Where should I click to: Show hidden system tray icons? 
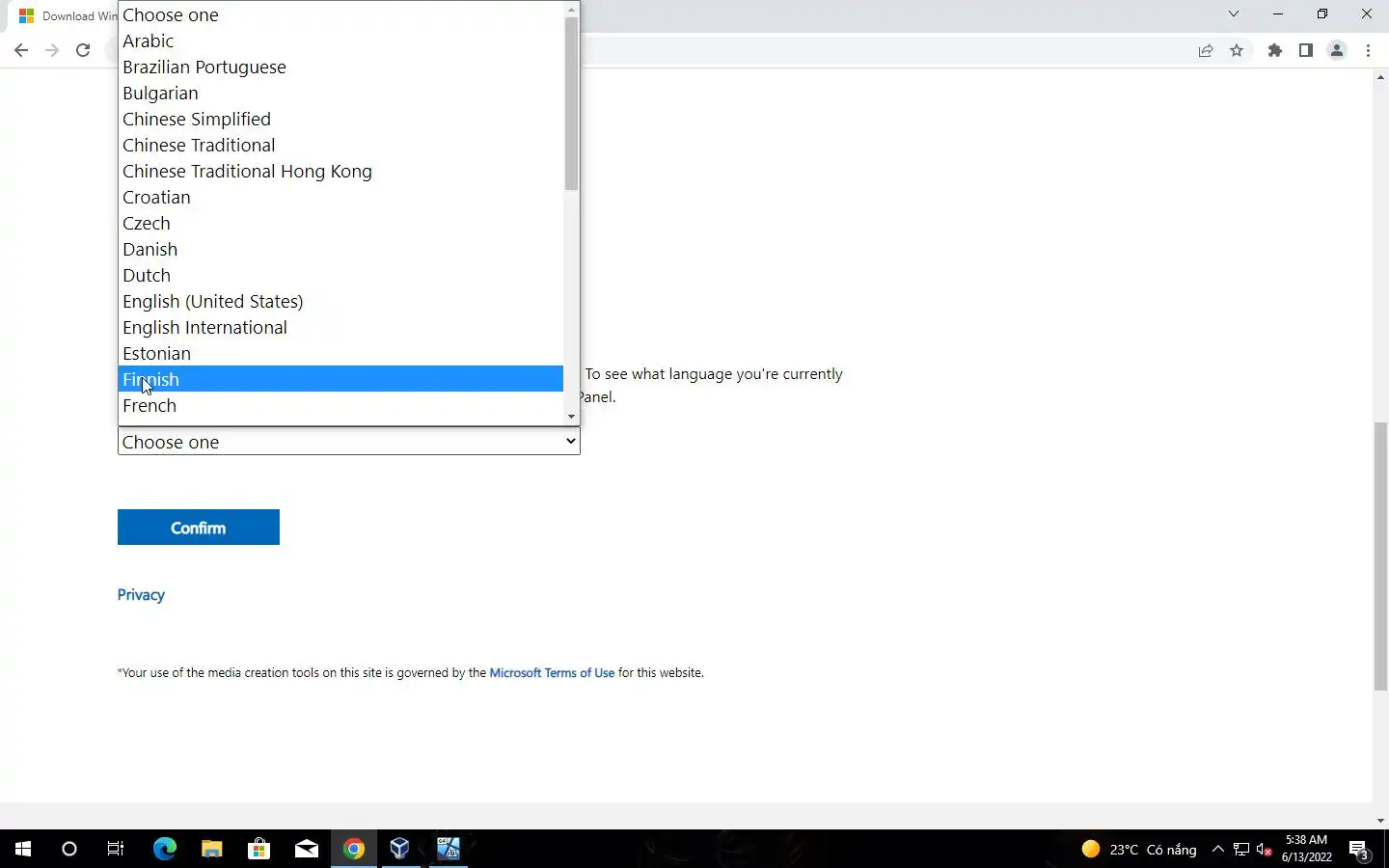click(1218, 850)
